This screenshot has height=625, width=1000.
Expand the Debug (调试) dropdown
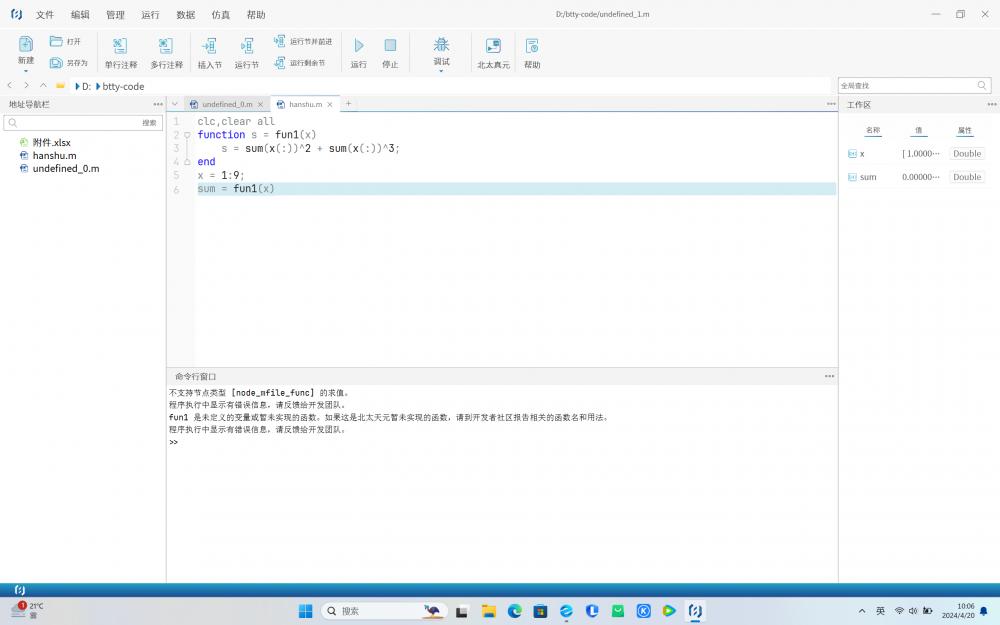(x=441, y=71)
